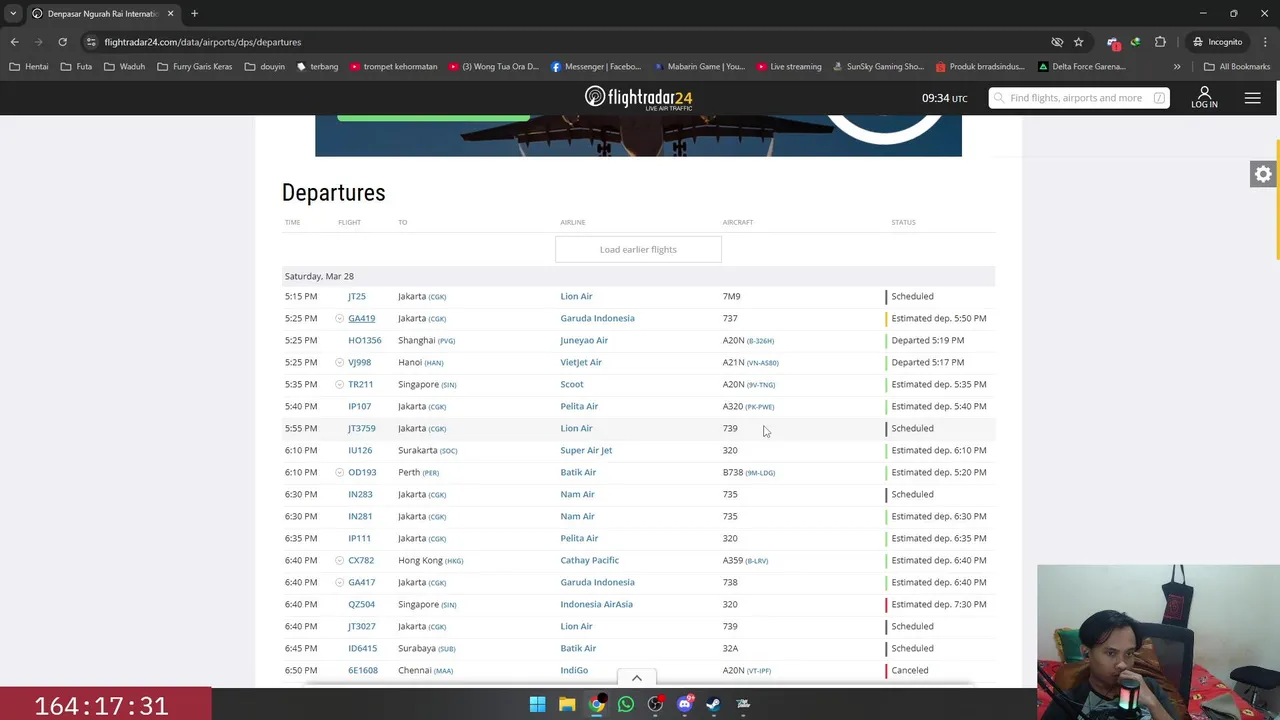The width and height of the screenshot is (1280, 720).
Task: Open the Delta Force Garena bookmark
Action: point(1082,67)
